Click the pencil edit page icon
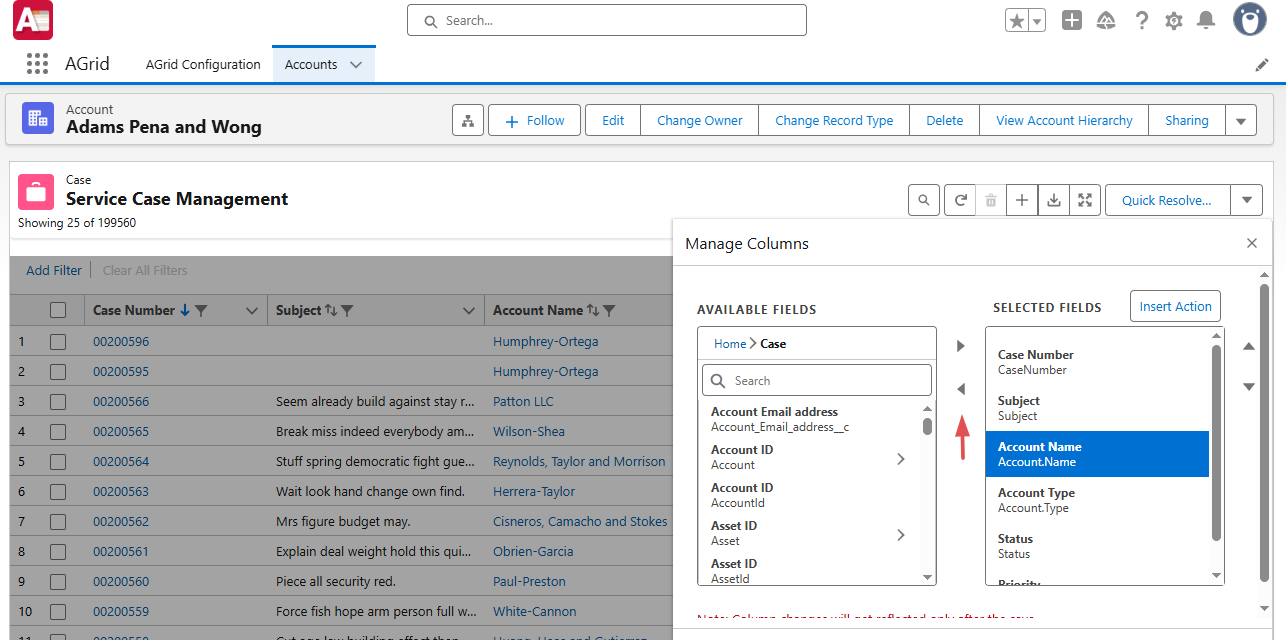The image size is (1286, 640). coord(1262,64)
